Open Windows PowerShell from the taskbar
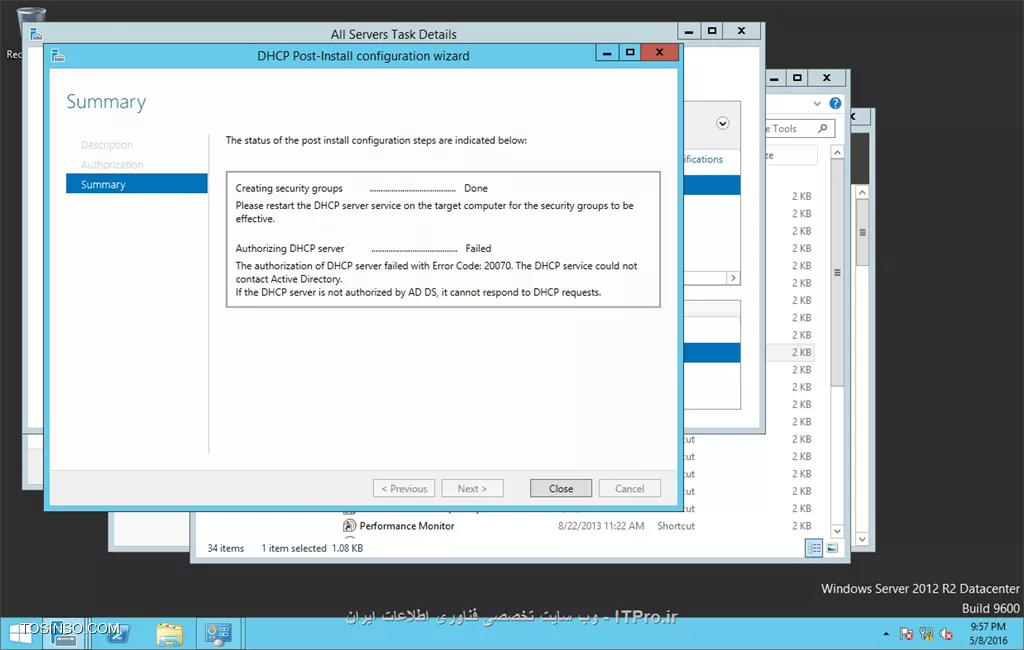 (116, 634)
